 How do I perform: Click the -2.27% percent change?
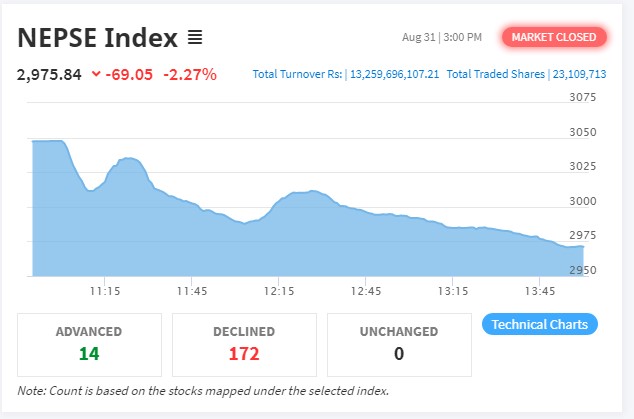(192, 73)
